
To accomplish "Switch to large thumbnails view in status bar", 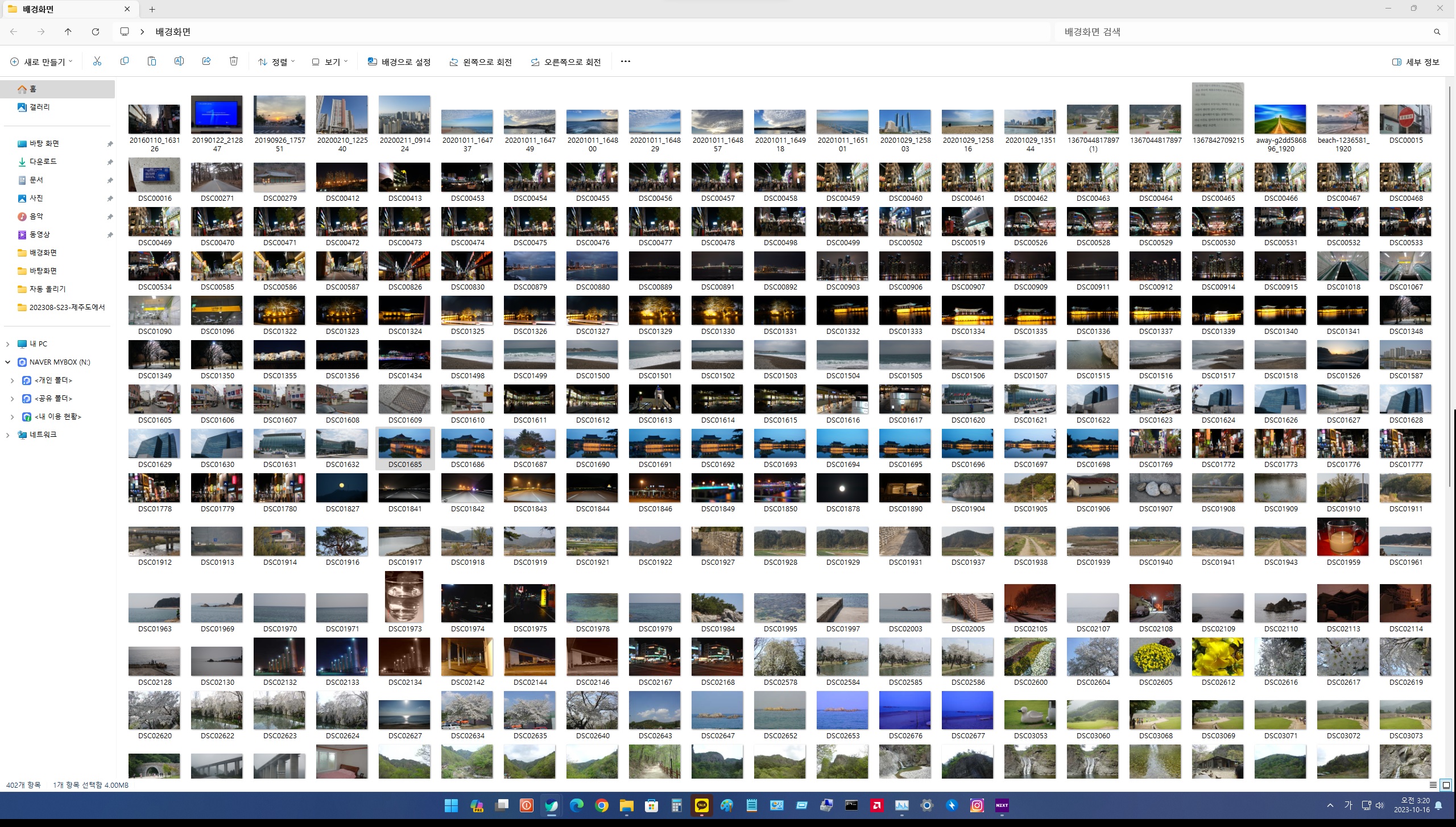I will (1446, 785).
